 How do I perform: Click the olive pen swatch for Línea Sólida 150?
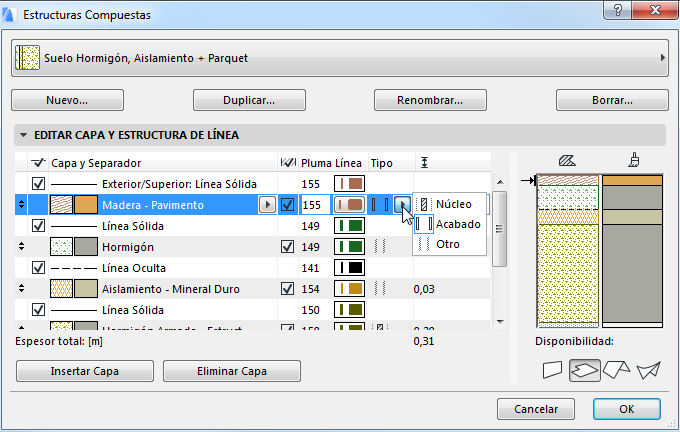349,310
